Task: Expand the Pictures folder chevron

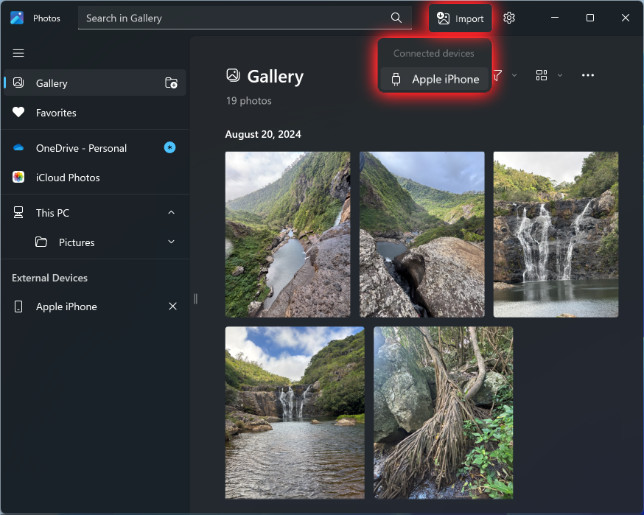Action: pyautogui.click(x=171, y=242)
